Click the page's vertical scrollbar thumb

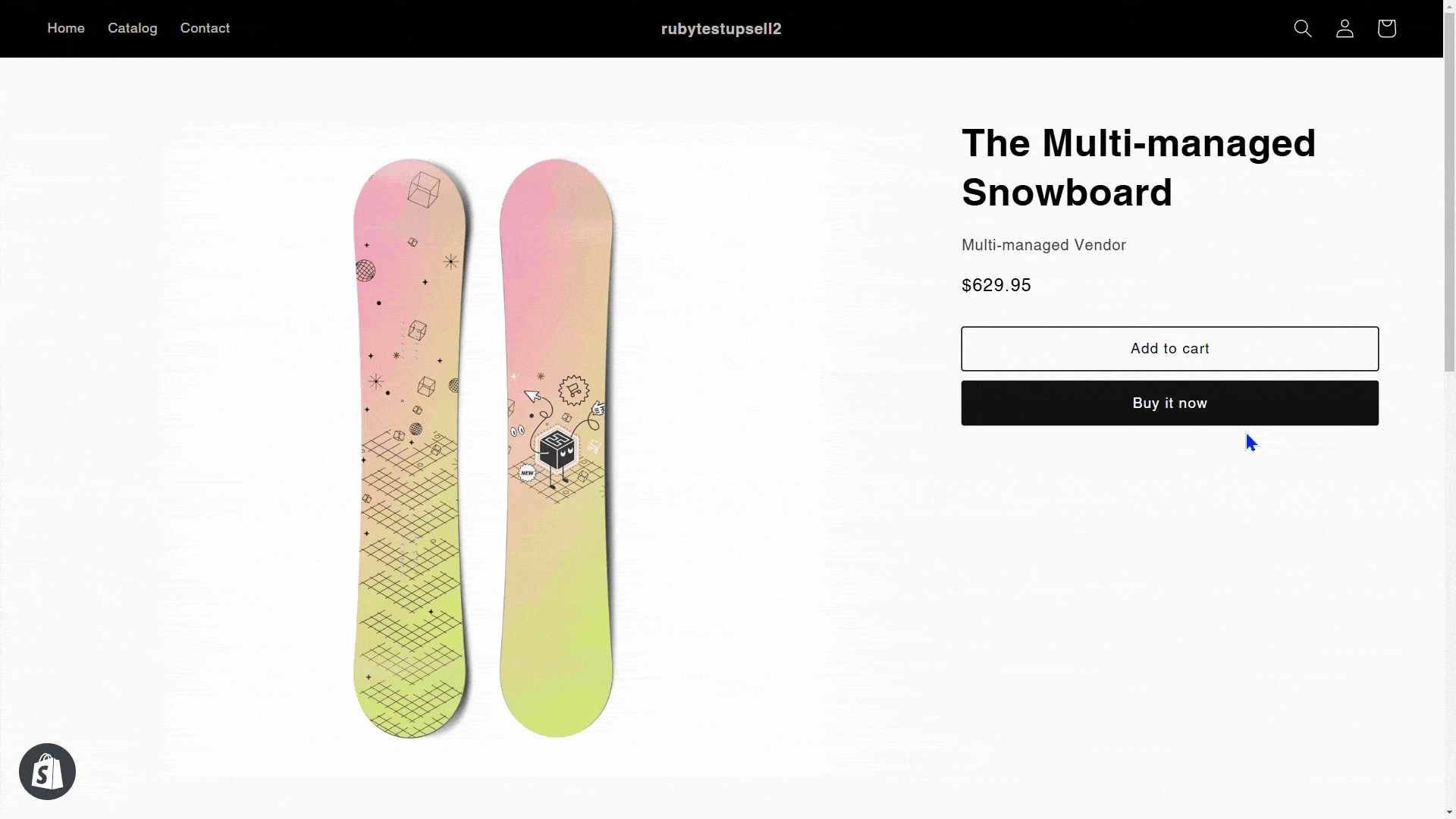pyautogui.click(x=1449, y=190)
